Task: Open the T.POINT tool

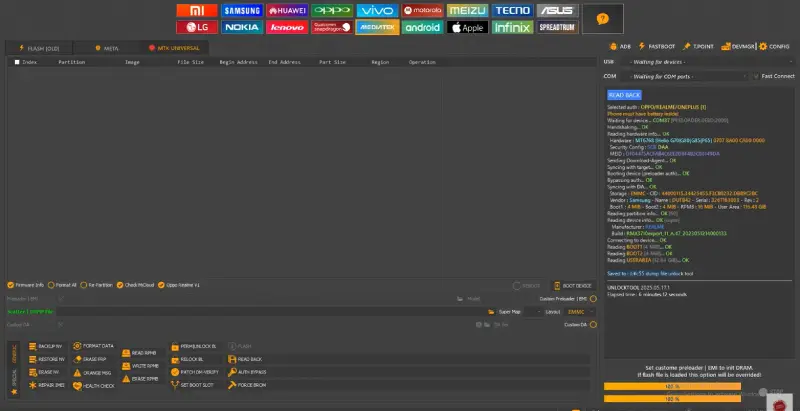Action: pos(698,46)
